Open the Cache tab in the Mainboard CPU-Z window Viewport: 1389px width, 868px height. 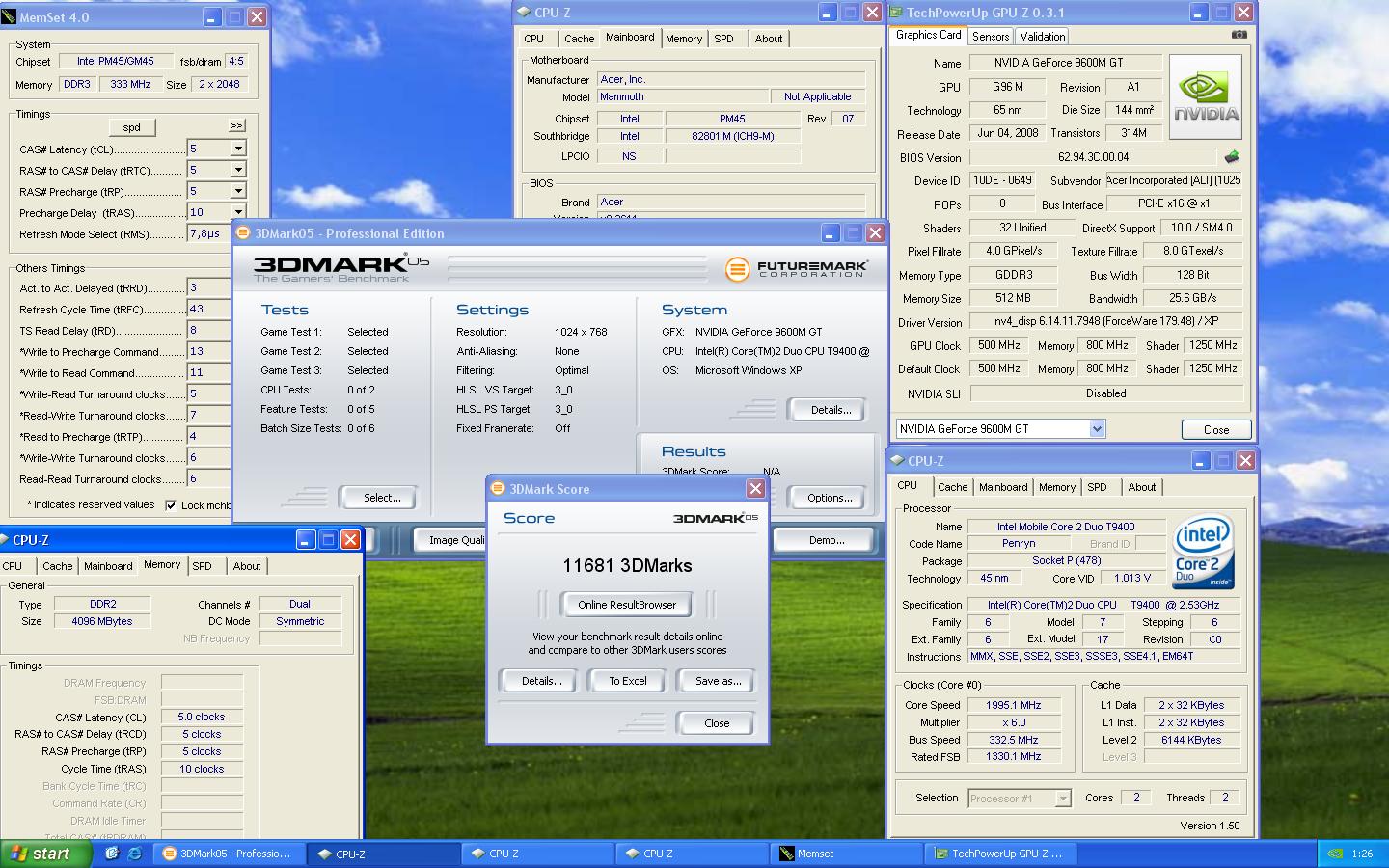tap(579, 39)
